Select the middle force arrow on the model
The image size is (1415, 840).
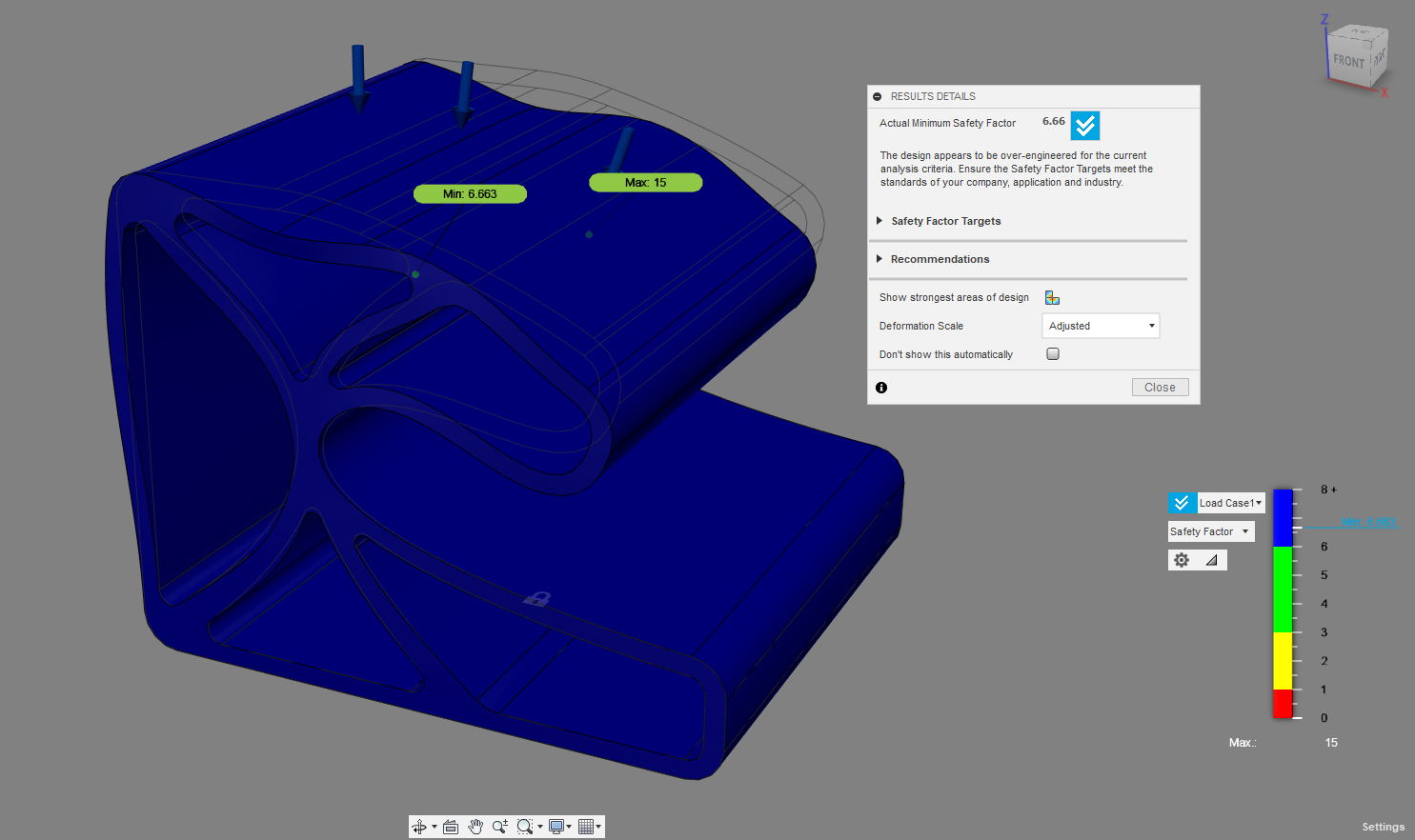tap(464, 95)
